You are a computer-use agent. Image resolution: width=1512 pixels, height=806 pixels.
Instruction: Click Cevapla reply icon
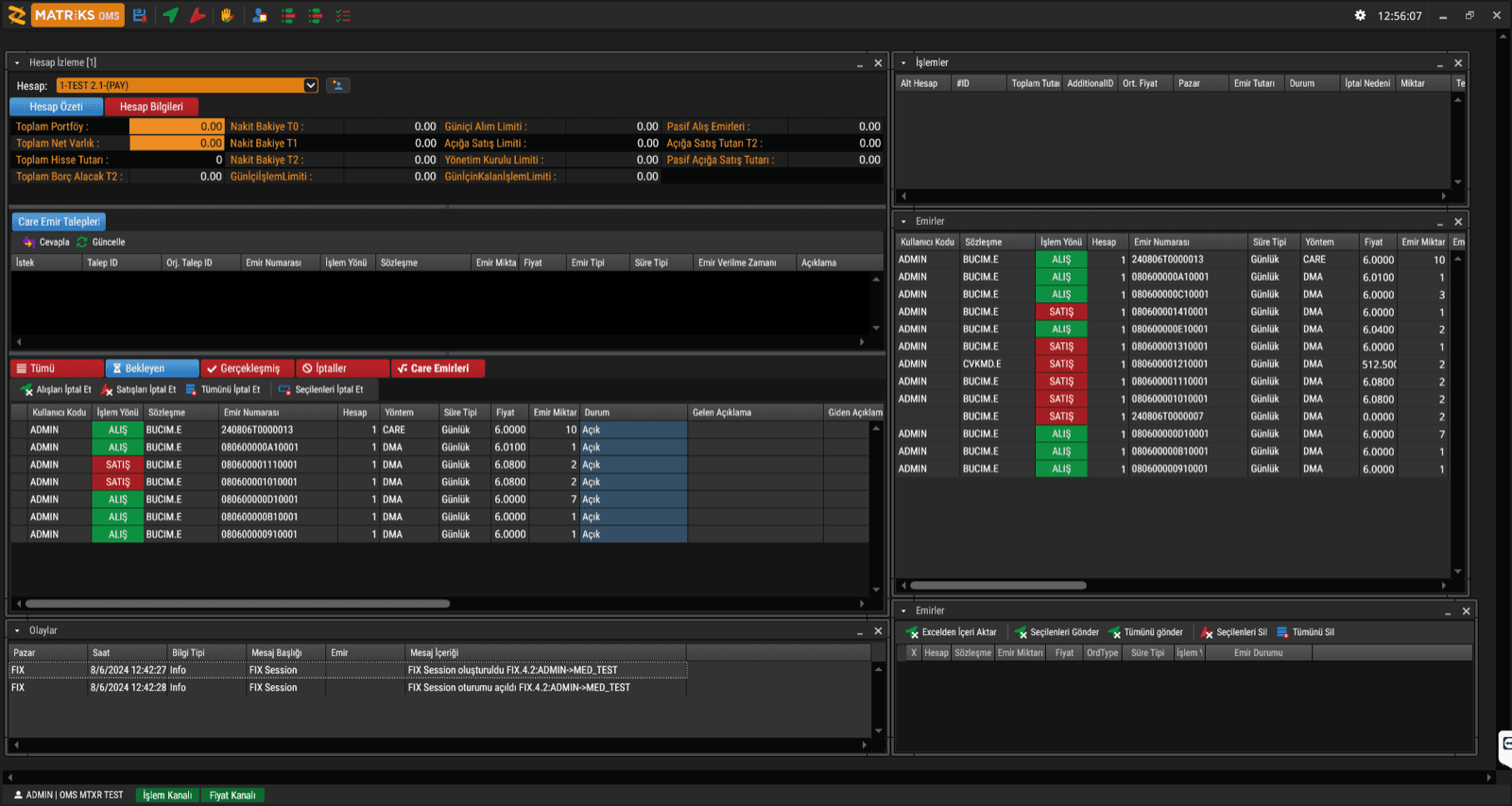(46, 242)
